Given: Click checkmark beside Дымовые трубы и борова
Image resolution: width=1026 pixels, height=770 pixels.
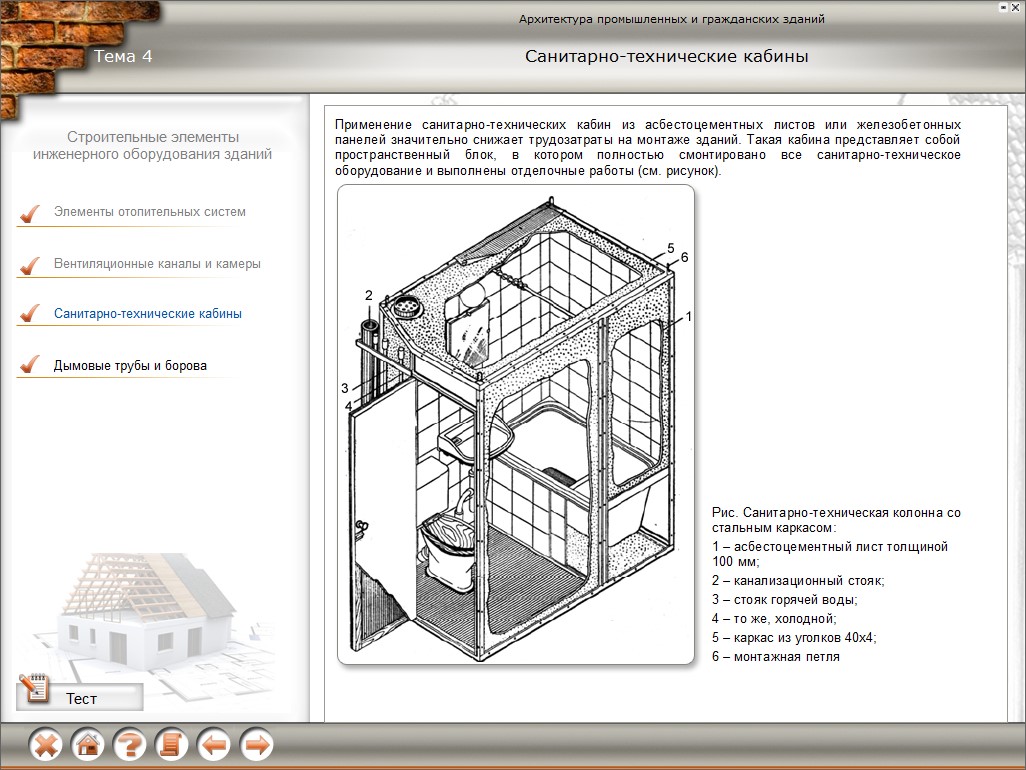Looking at the screenshot, I should [30, 365].
